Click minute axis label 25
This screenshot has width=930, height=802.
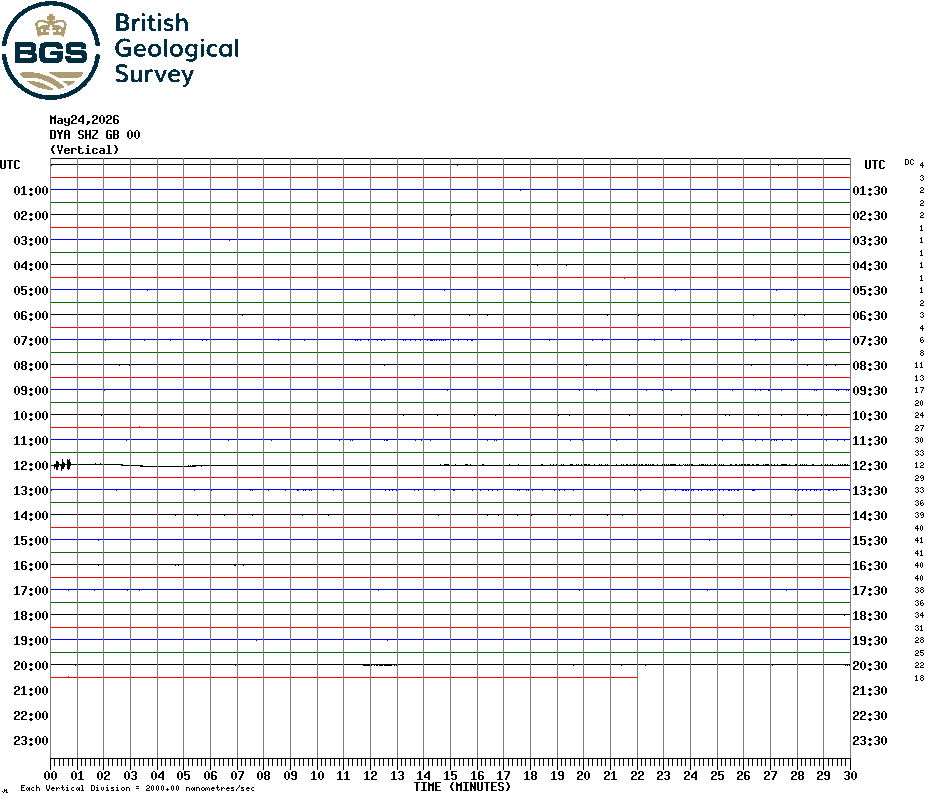(x=717, y=775)
